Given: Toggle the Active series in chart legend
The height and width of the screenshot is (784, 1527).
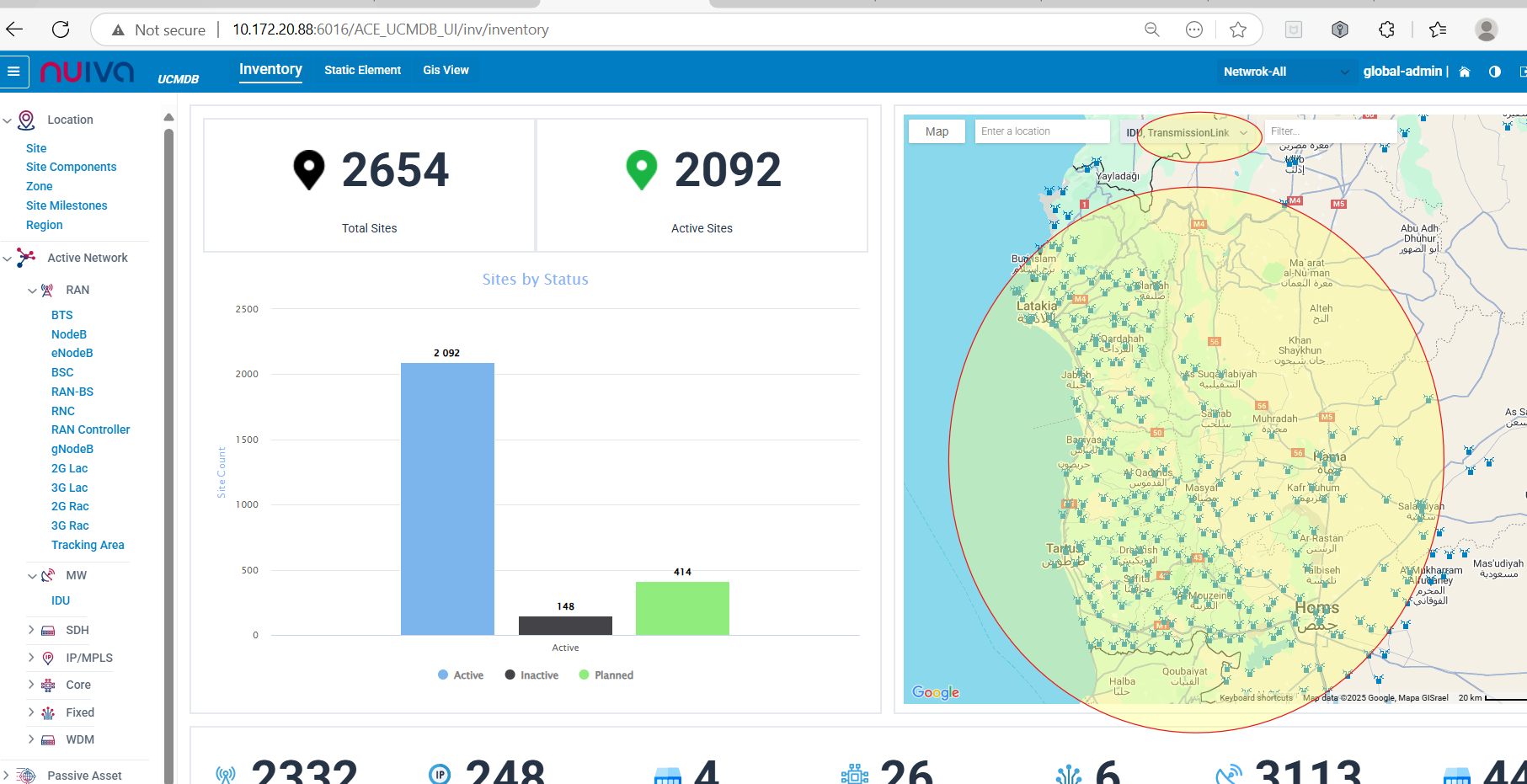Looking at the screenshot, I should [461, 675].
